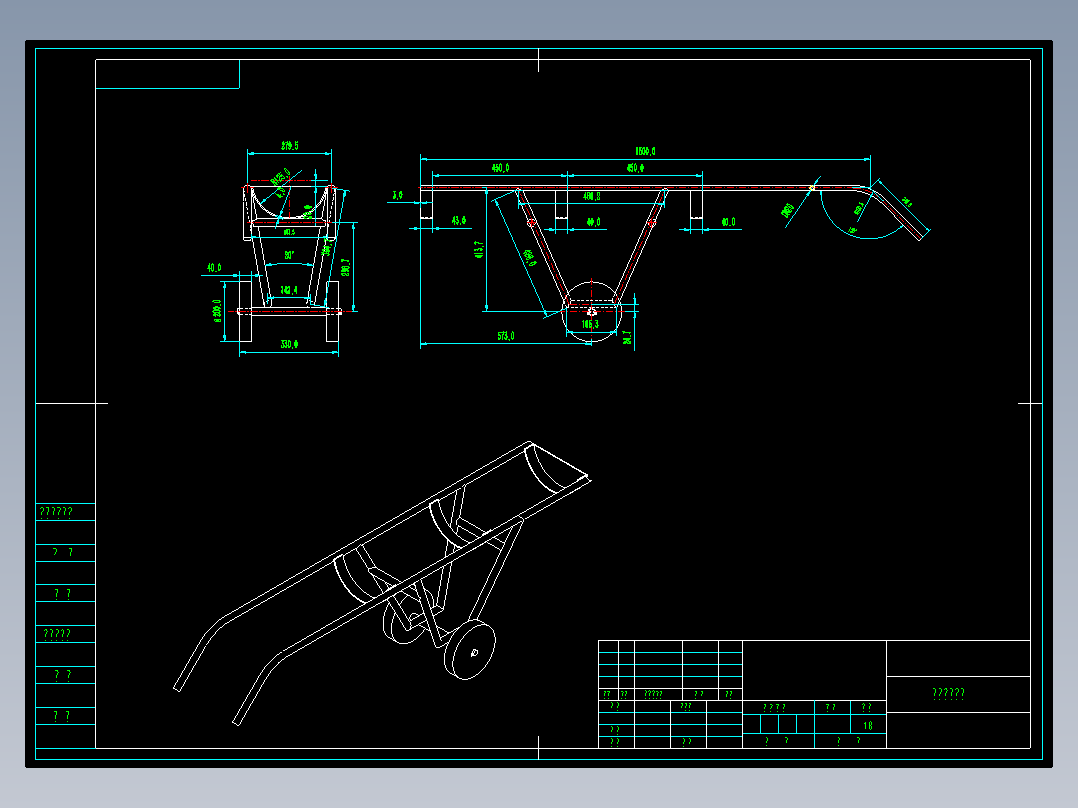The image size is (1078, 808).
Task: Select the 1500.0 overall length dimension
Action: (x=645, y=151)
